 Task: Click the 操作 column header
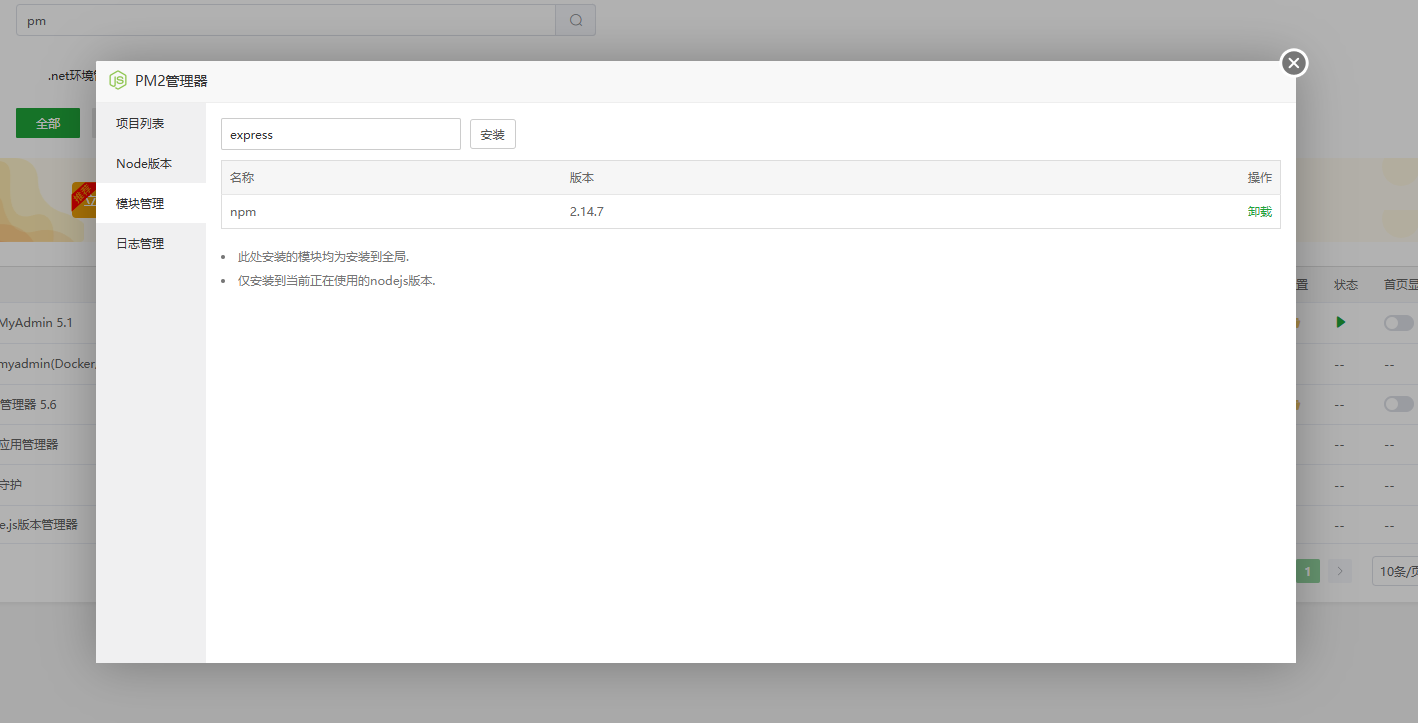1260,178
